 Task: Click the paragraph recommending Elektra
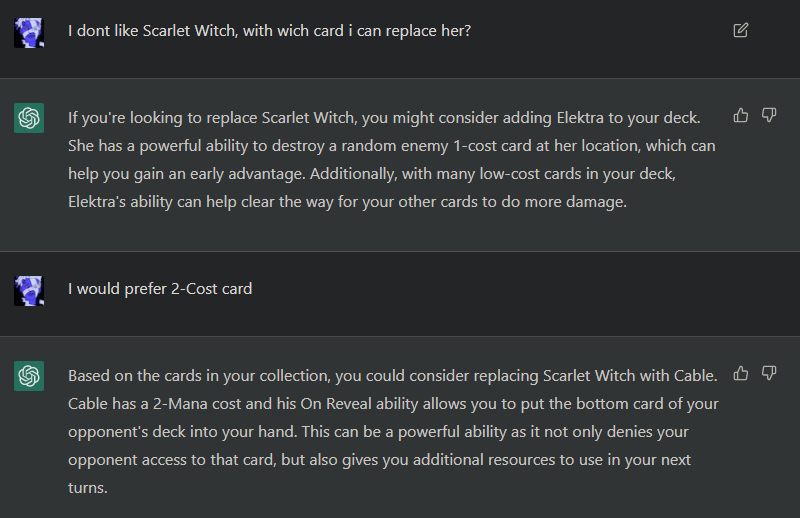[x=391, y=160]
